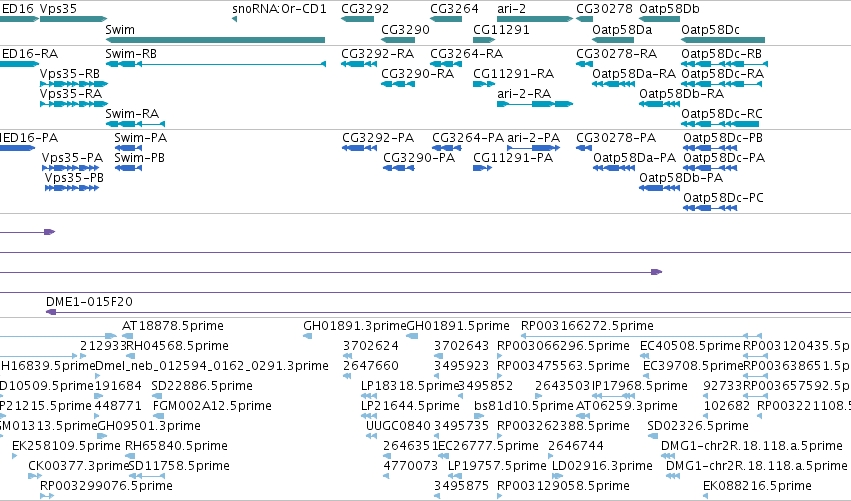This screenshot has height=501, width=851.
Task: Select the CG11291 gene label
Action: tap(501, 29)
